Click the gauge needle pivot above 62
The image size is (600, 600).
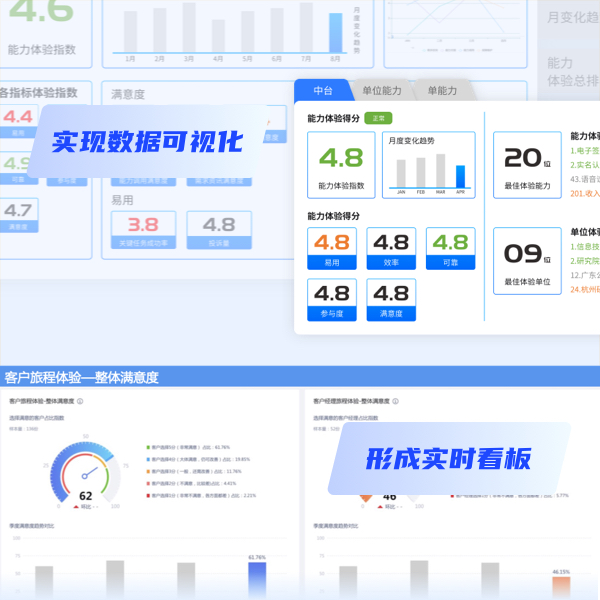pos(84,476)
